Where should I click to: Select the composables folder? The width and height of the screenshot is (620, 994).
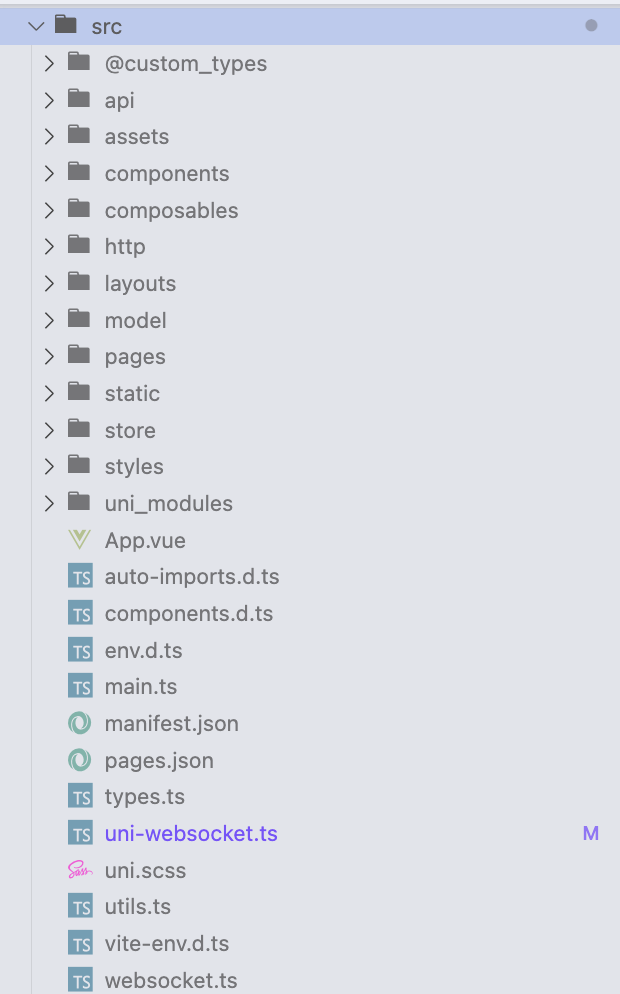171,210
